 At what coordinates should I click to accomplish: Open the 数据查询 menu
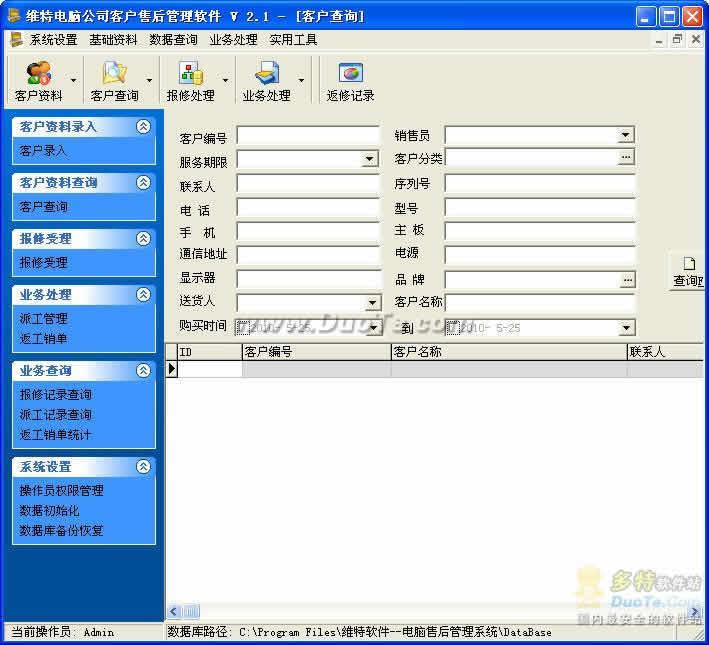[173, 40]
